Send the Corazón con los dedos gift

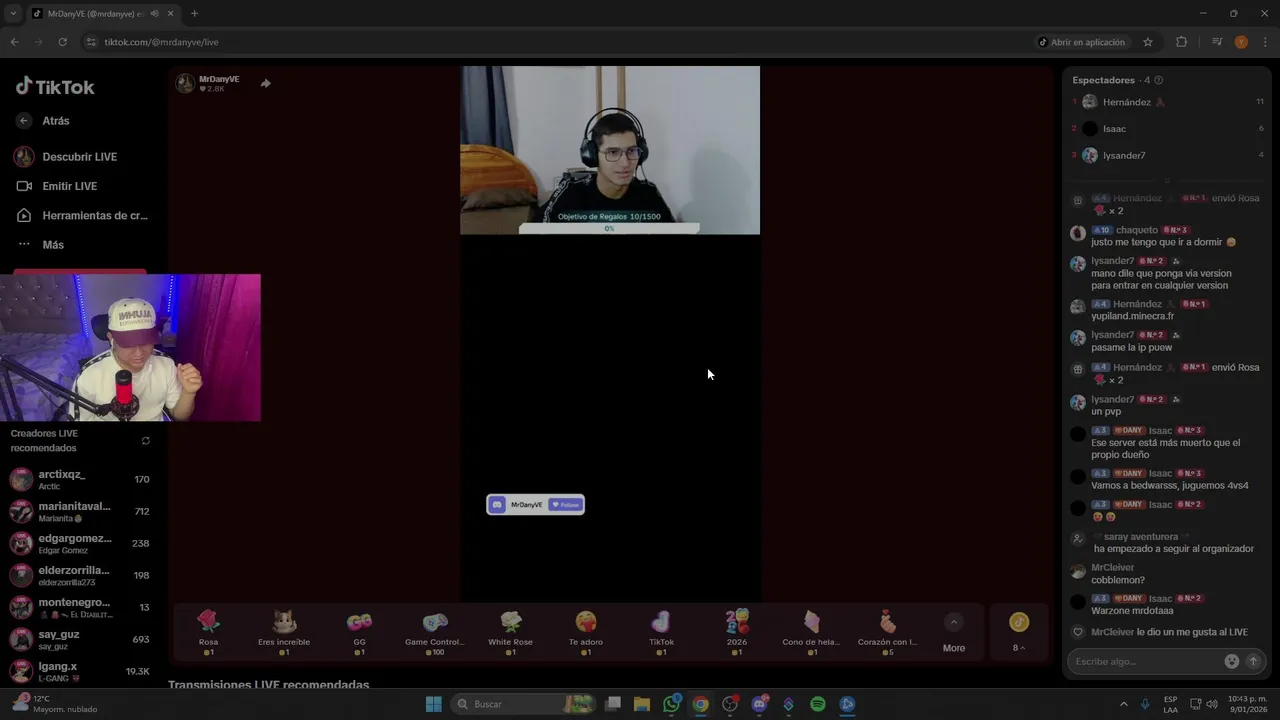[888, 633]
